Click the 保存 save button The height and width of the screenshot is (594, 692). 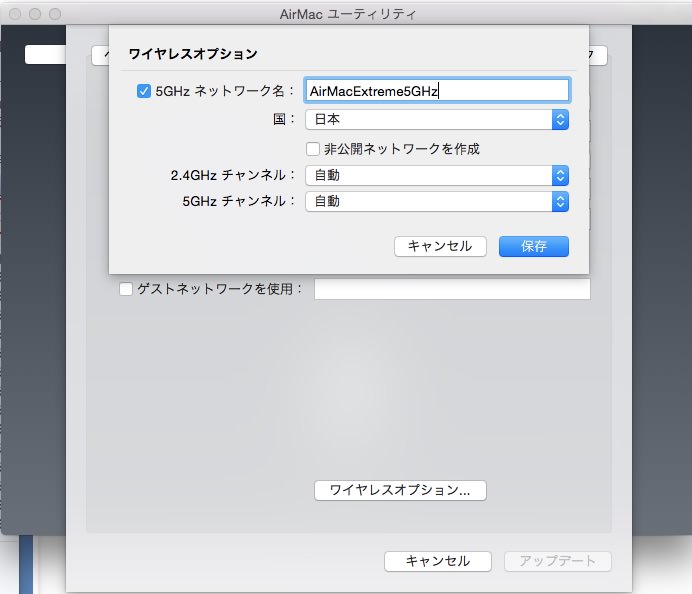point(534,246)
